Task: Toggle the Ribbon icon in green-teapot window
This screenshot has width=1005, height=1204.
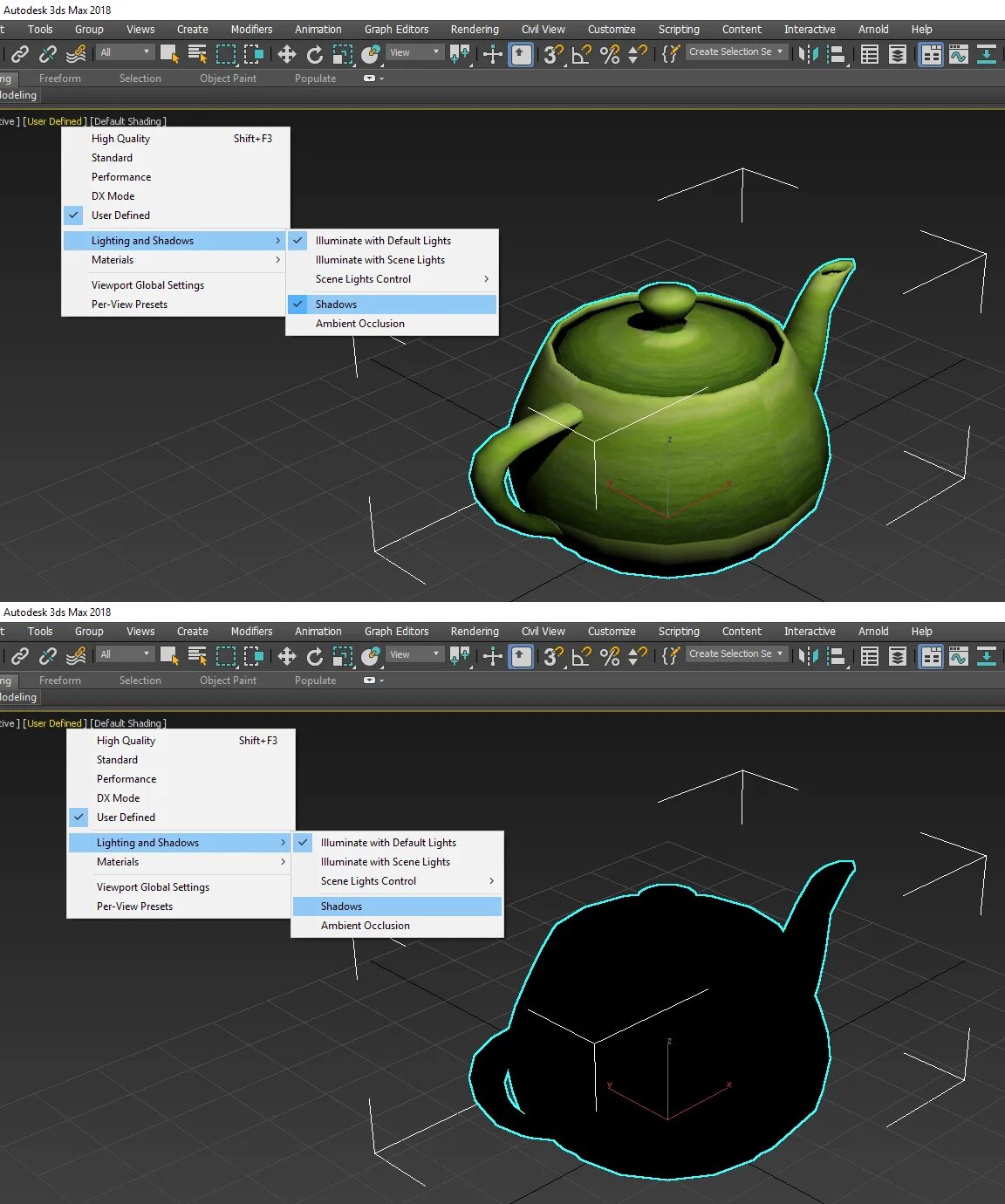Action: pos(931,54)
